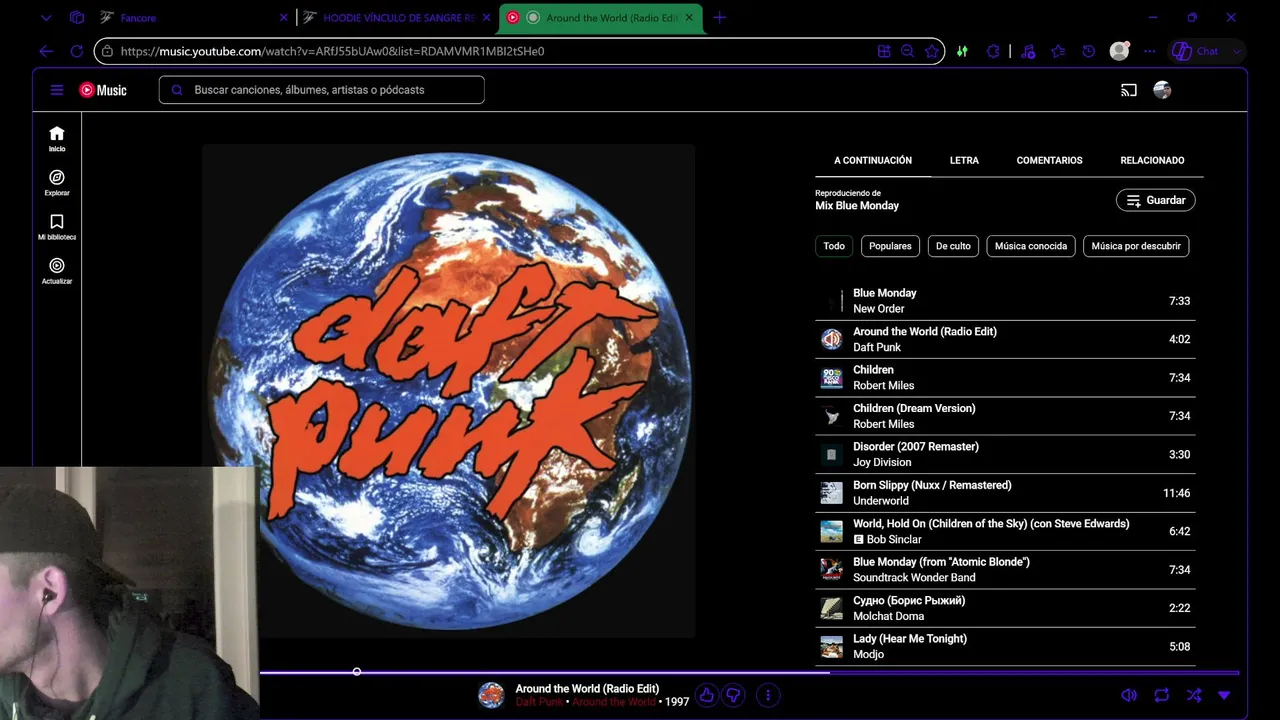
Task: Play Children (Dream Version) by Robert Miles
Action: pyautogui.click(x=1005, y=416)
